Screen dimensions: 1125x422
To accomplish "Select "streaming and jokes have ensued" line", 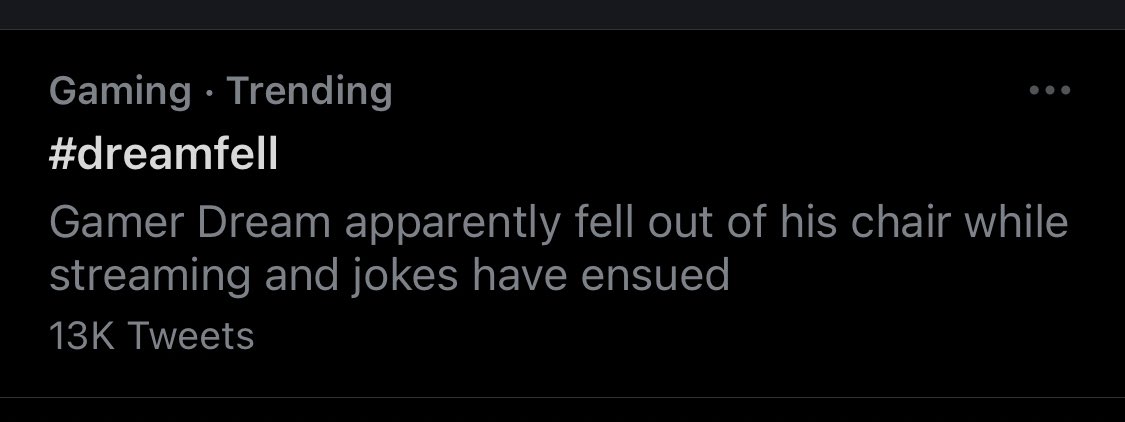I will pos(389,275).
